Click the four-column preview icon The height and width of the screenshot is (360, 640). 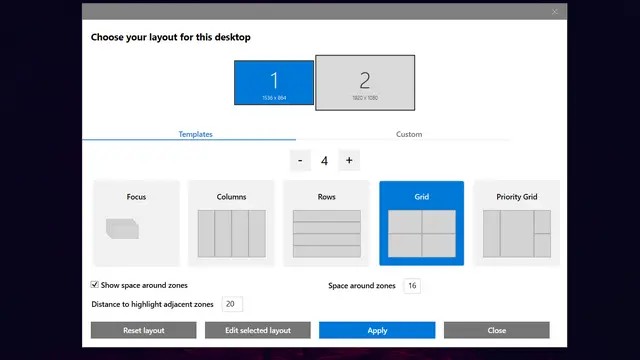click(231, 233)
